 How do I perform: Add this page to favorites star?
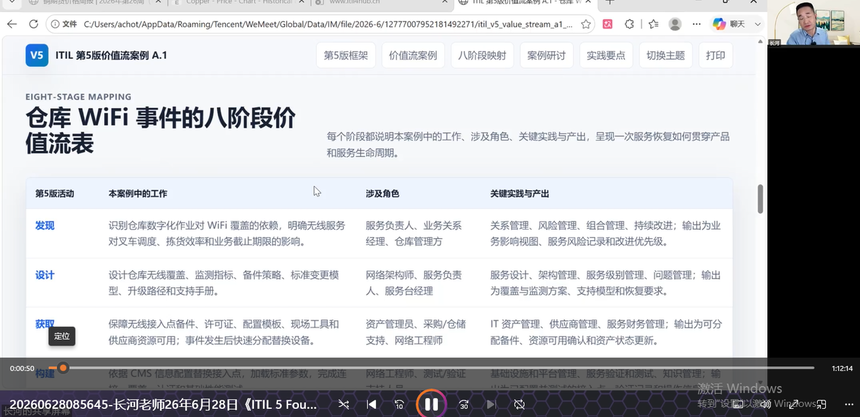[586, 24]
